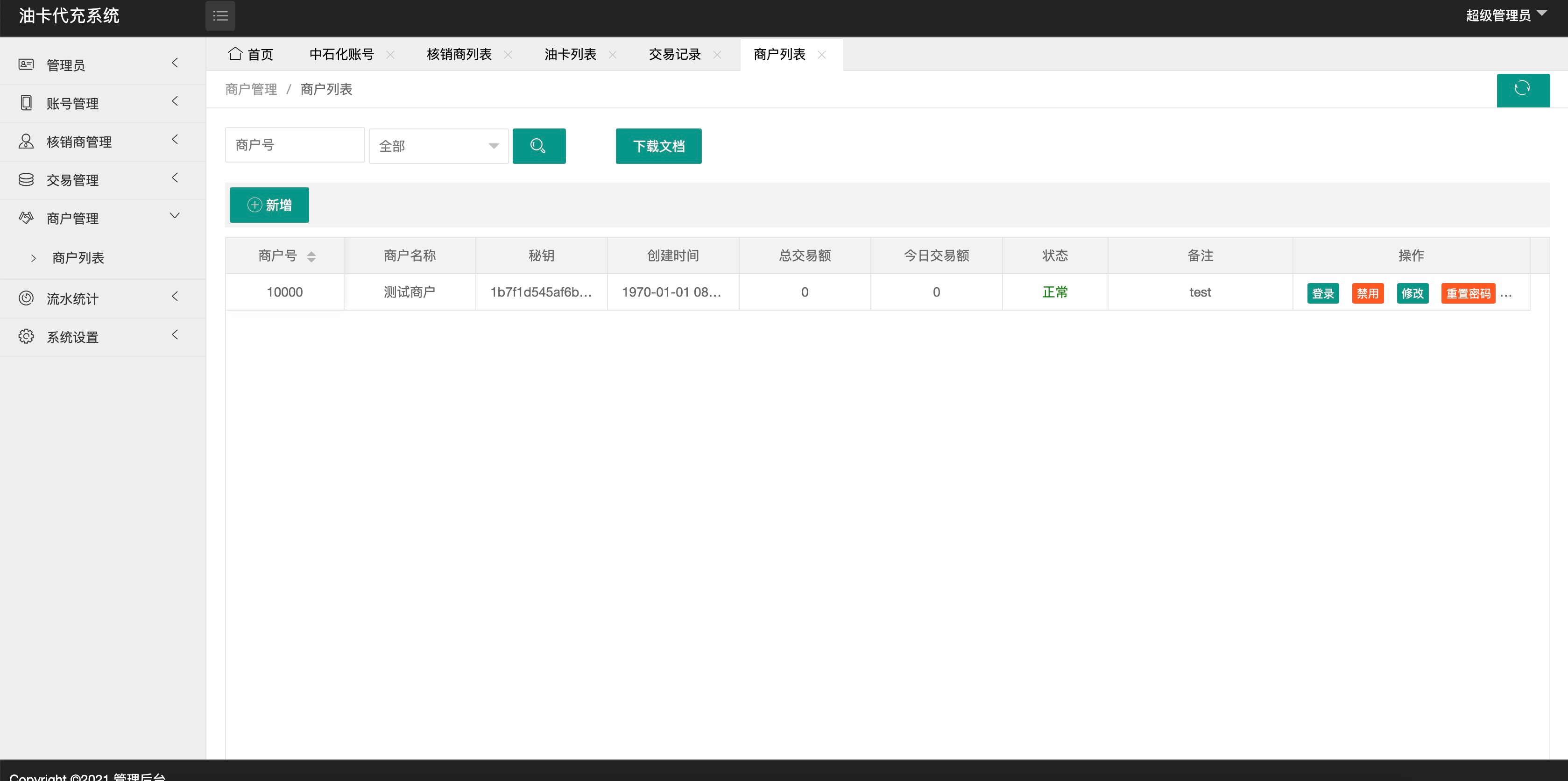The height and width of the screenshot is (781, 1568).
Task: Click the 禁用 disable icon for merchant
Action: click(1365, 293)
